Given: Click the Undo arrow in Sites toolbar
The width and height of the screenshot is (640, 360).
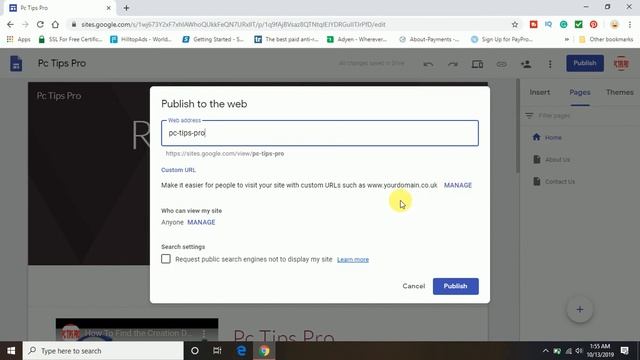Looking at the screenshot, I should tap(428, 64).
